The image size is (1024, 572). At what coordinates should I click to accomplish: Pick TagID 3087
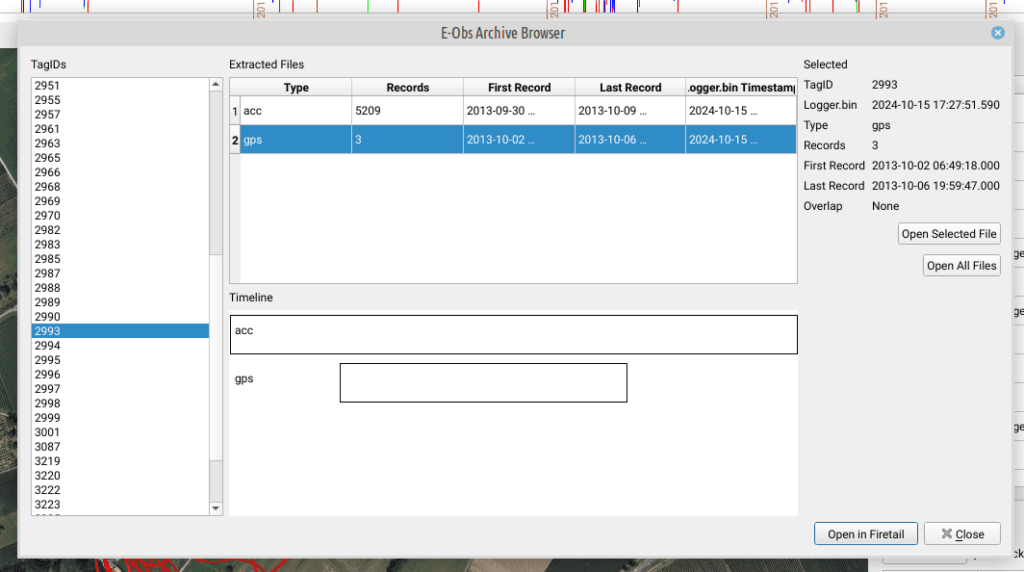(x=120, y=446)
